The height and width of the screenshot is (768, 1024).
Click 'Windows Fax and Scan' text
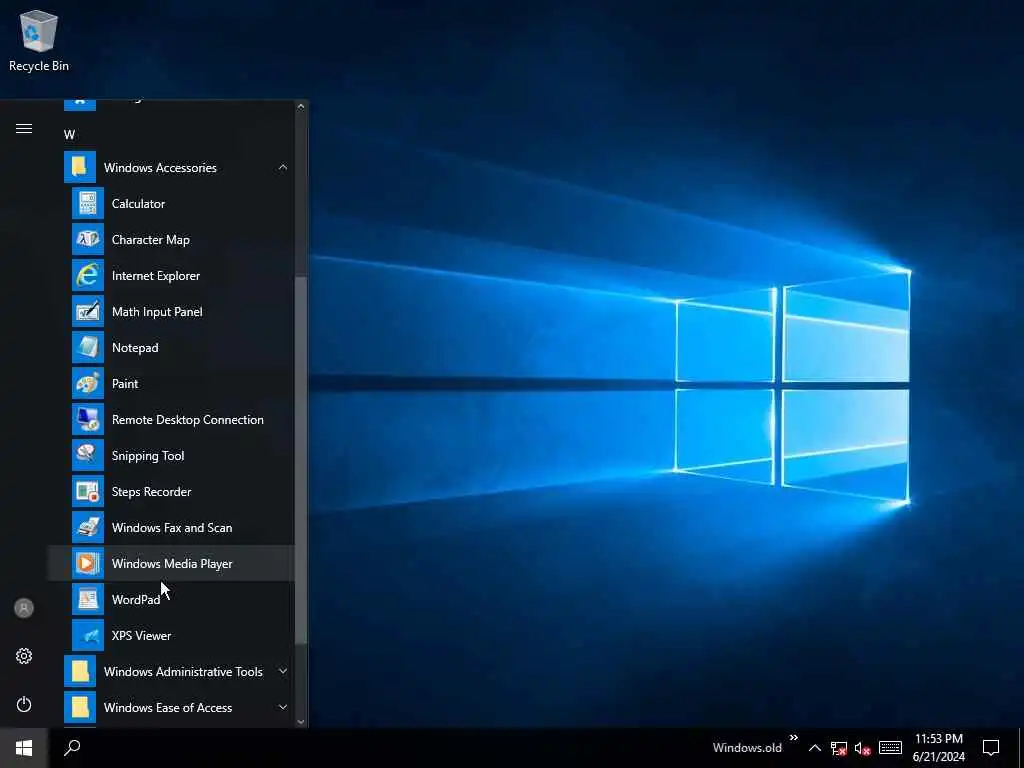click(172, 527)
